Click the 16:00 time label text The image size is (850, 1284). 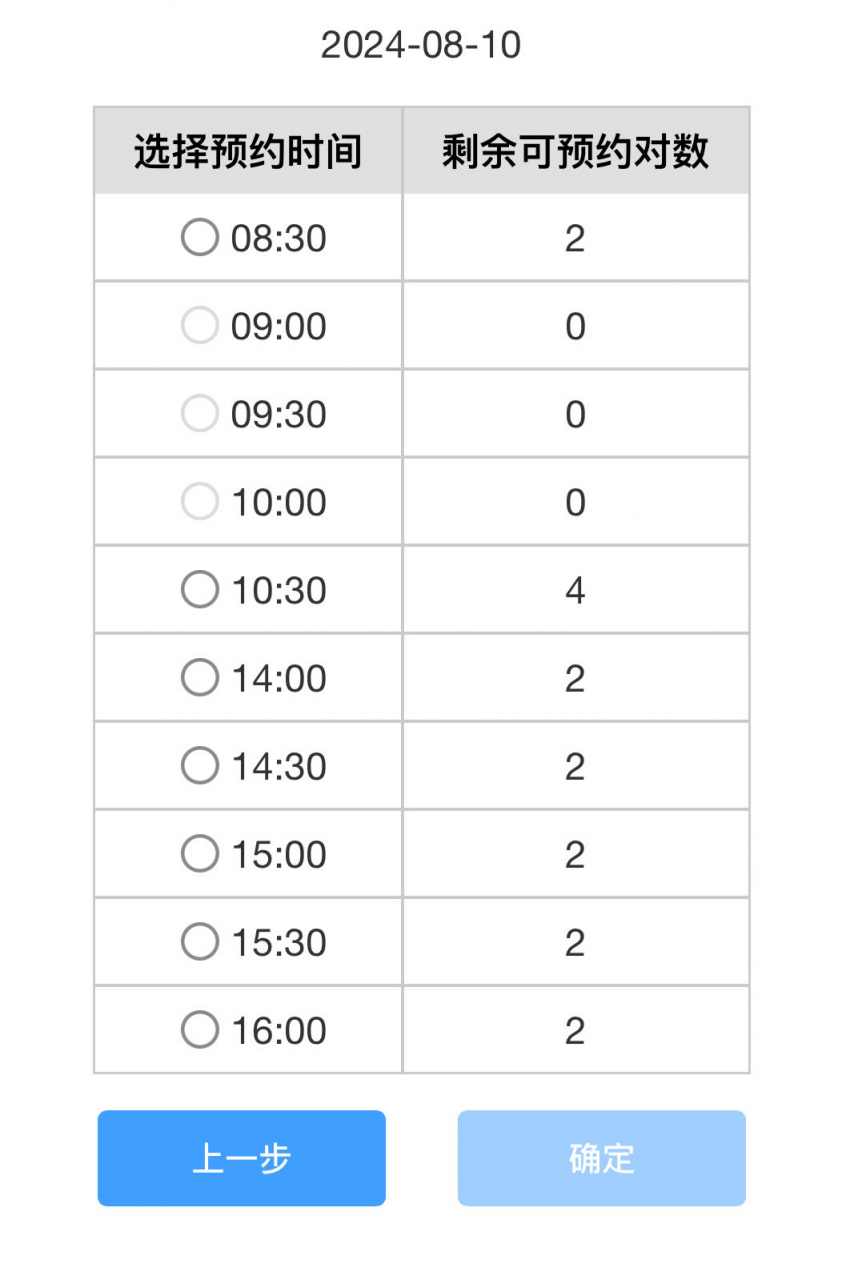pyautogui.click(x=279, y=1031)
